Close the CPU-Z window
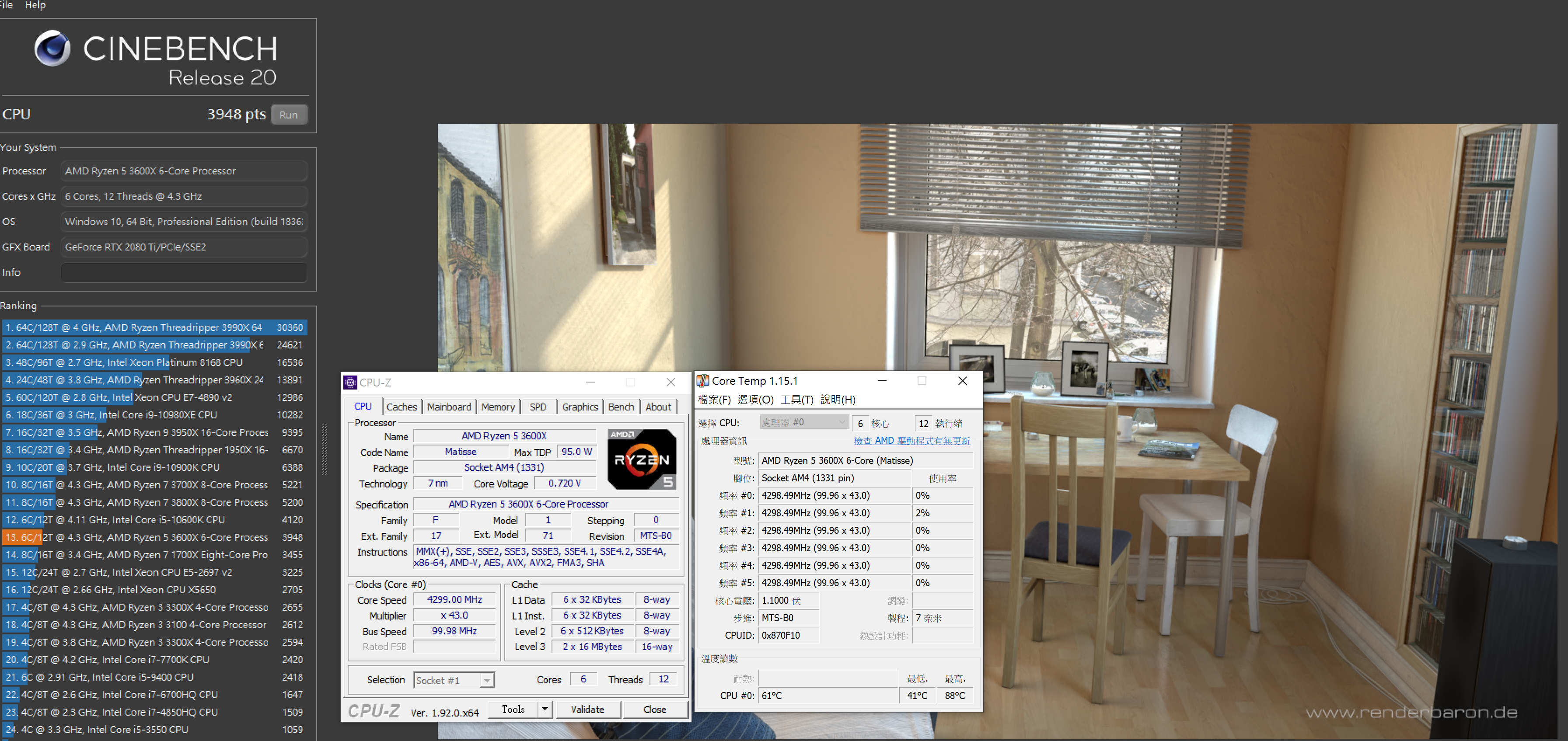This screenshot has width=1568, height=741. click(671, 382)
